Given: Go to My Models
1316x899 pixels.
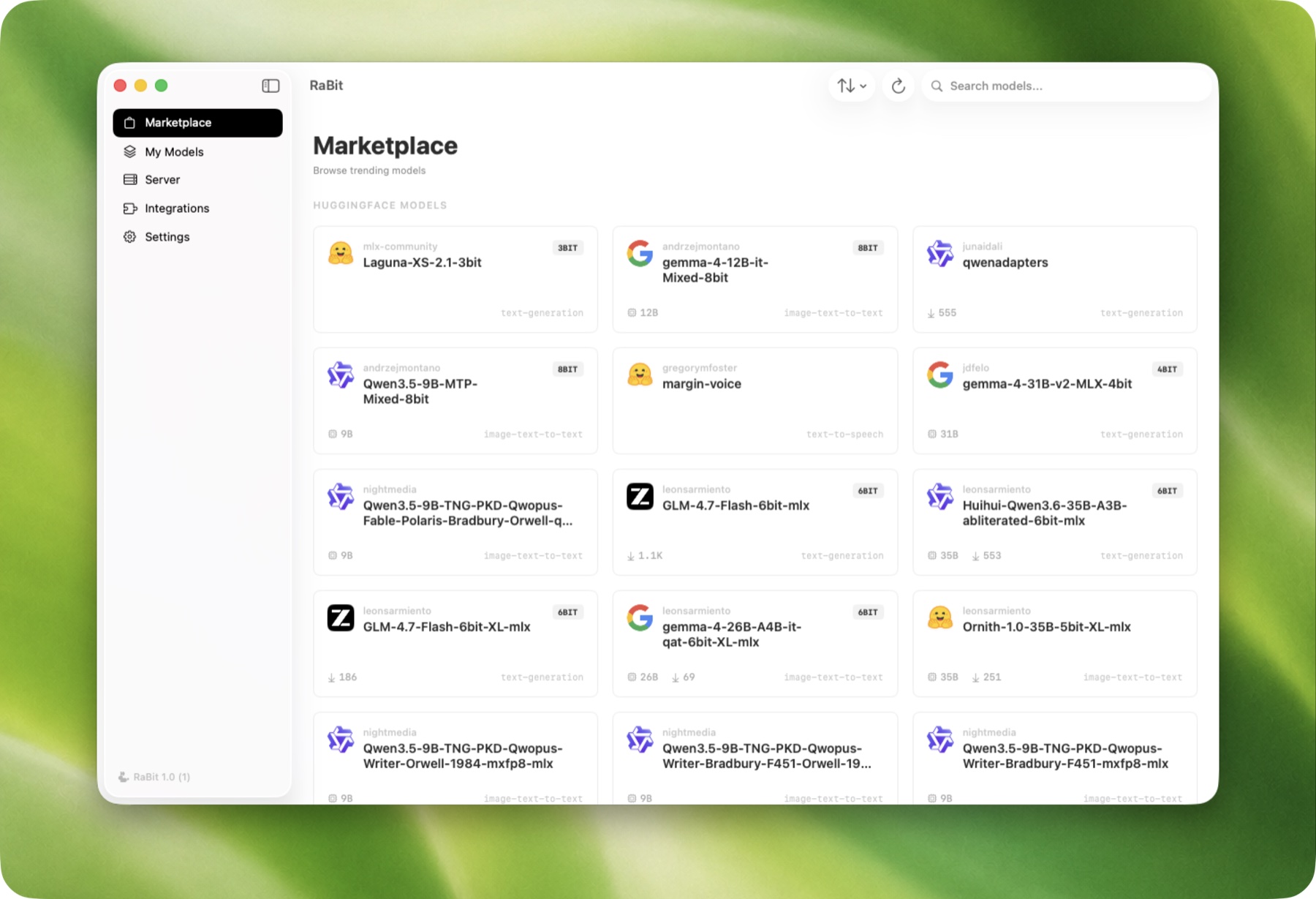Looking at the screenshot, I should [197, 151].
